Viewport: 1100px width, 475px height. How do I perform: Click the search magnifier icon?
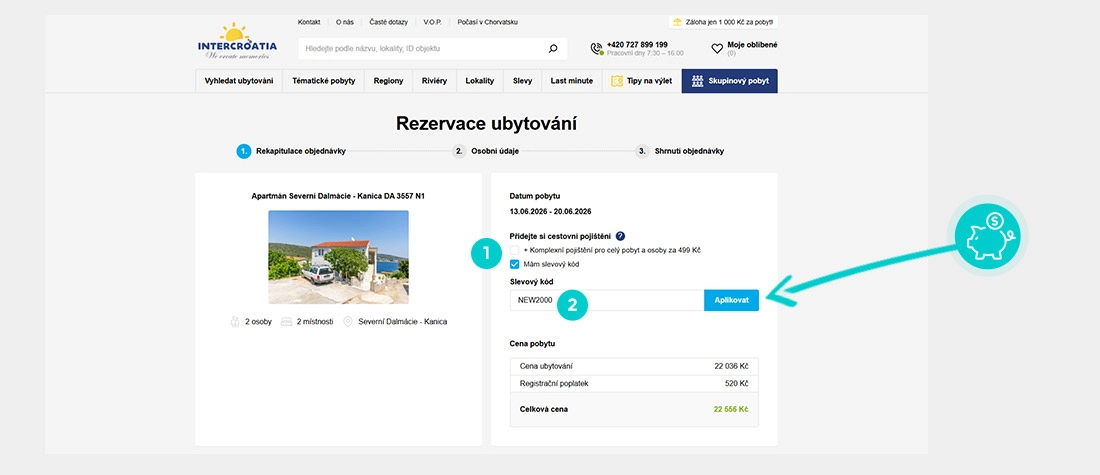(x=553, y=48)
